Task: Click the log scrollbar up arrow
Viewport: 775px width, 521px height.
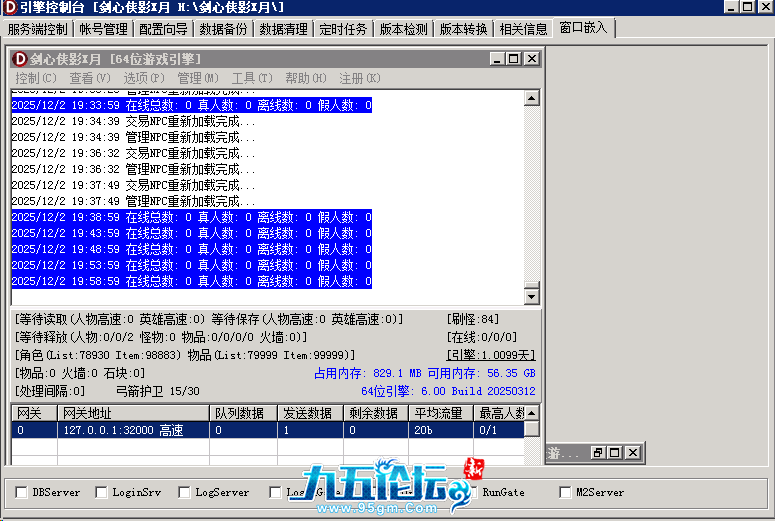Action: [531, 98]
